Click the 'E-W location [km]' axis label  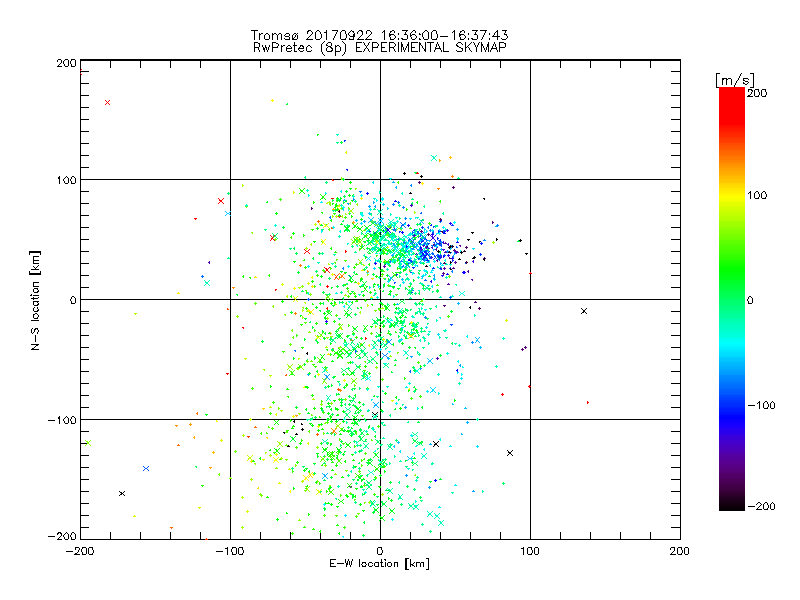click(x=379, y=564)
